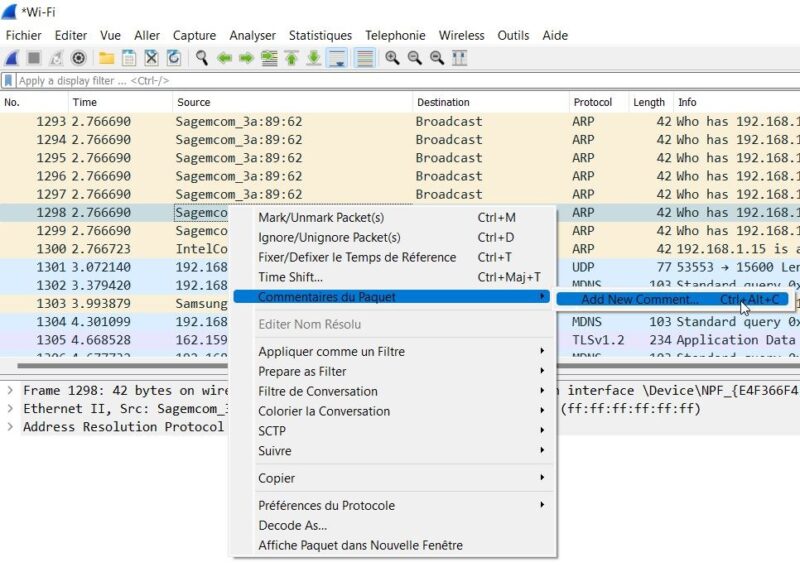Jump to the first packet icon
Screen dimensions: 800x567
click(x=291, y=58)
